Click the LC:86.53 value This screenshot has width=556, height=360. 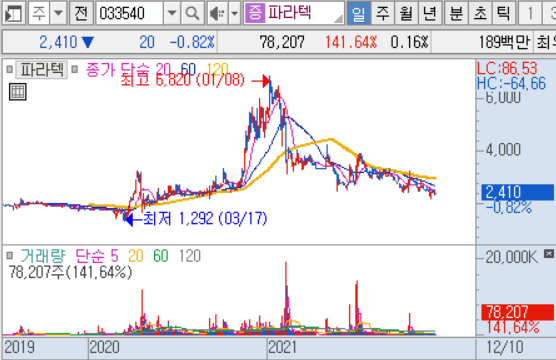tap(507, 68)
